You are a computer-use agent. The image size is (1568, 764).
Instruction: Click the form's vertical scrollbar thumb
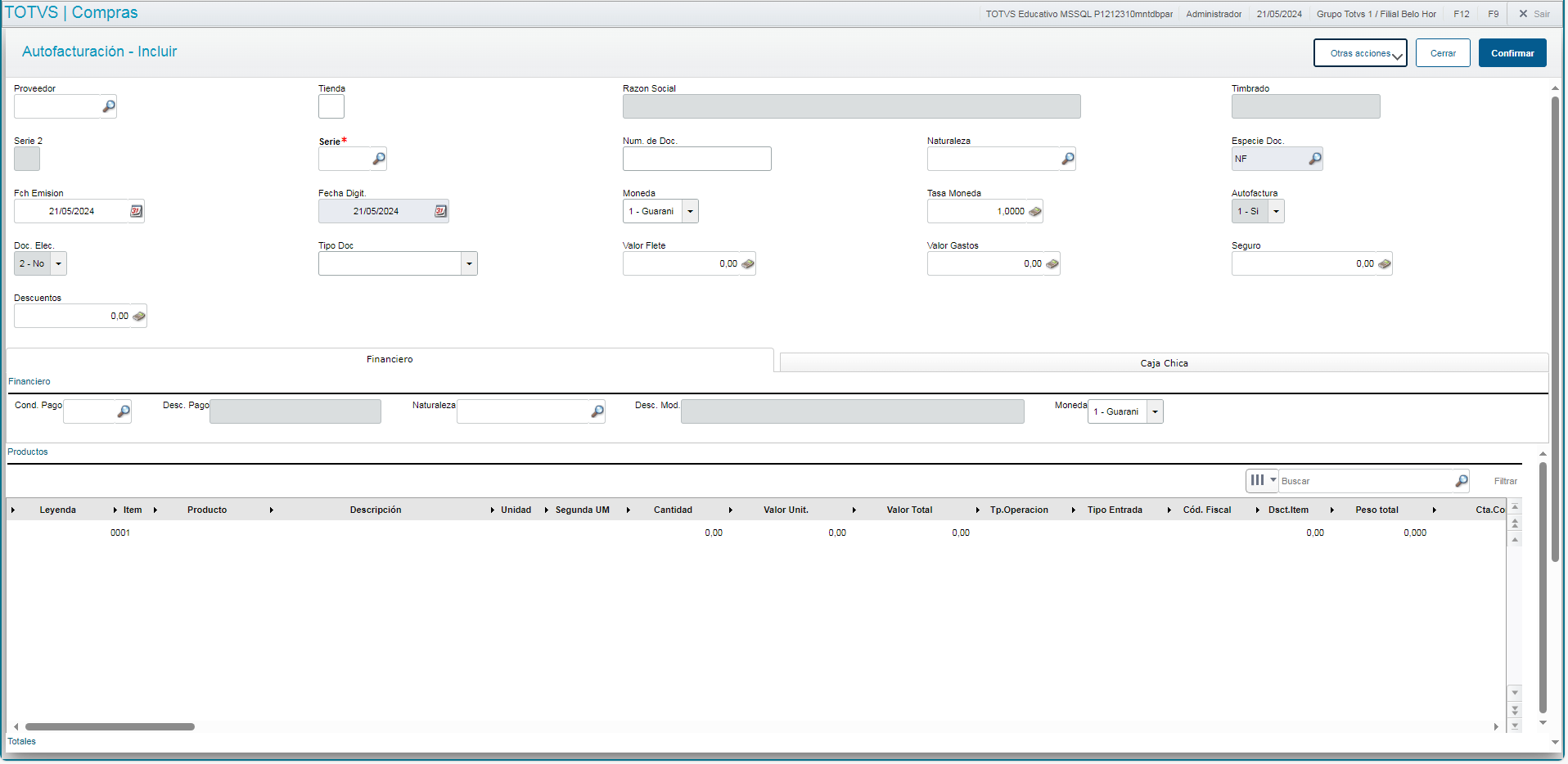[1555, 329]
